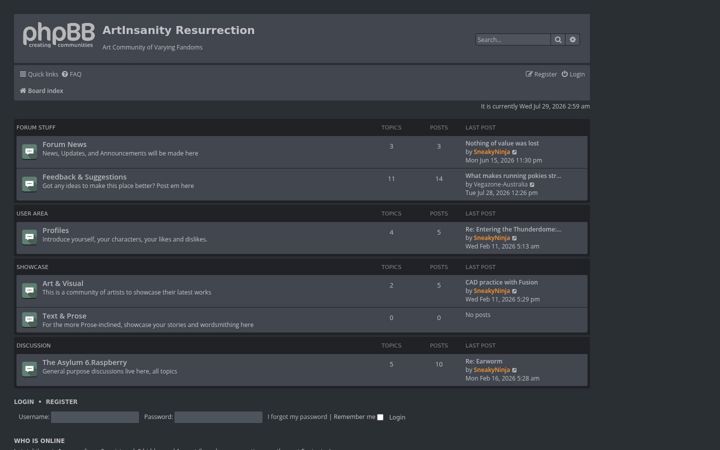The width and height of the screenshot is (720, 450).
Task: Open the FORUM STUFF category
Action: (x=36, y=128)
